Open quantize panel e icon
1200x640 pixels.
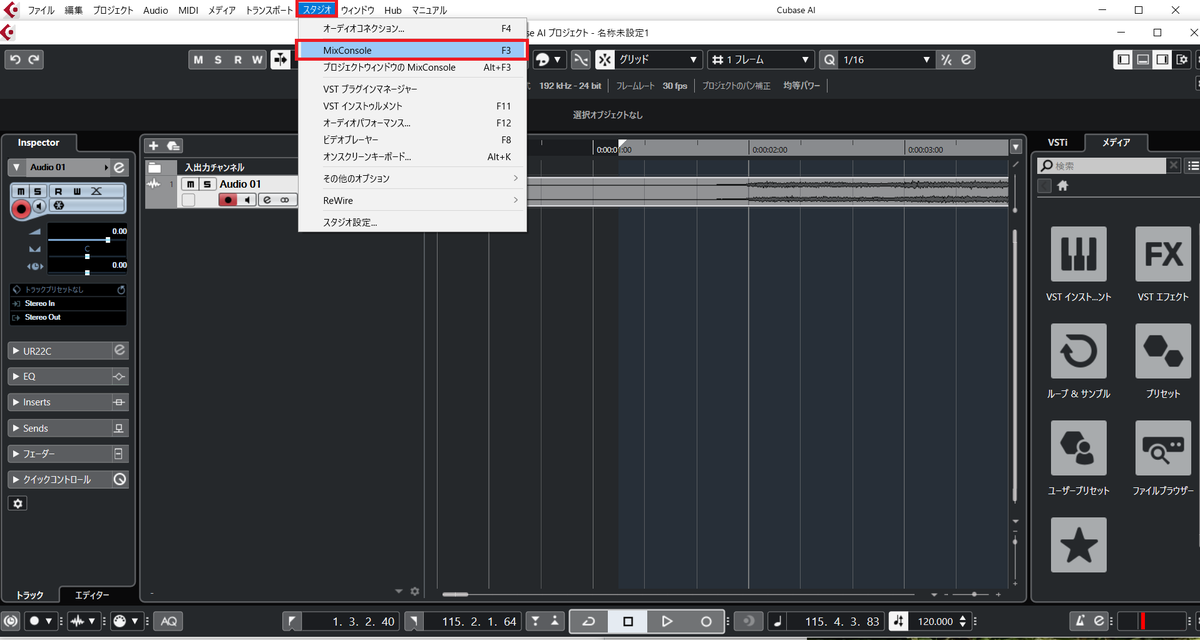(x=966, y=60)
